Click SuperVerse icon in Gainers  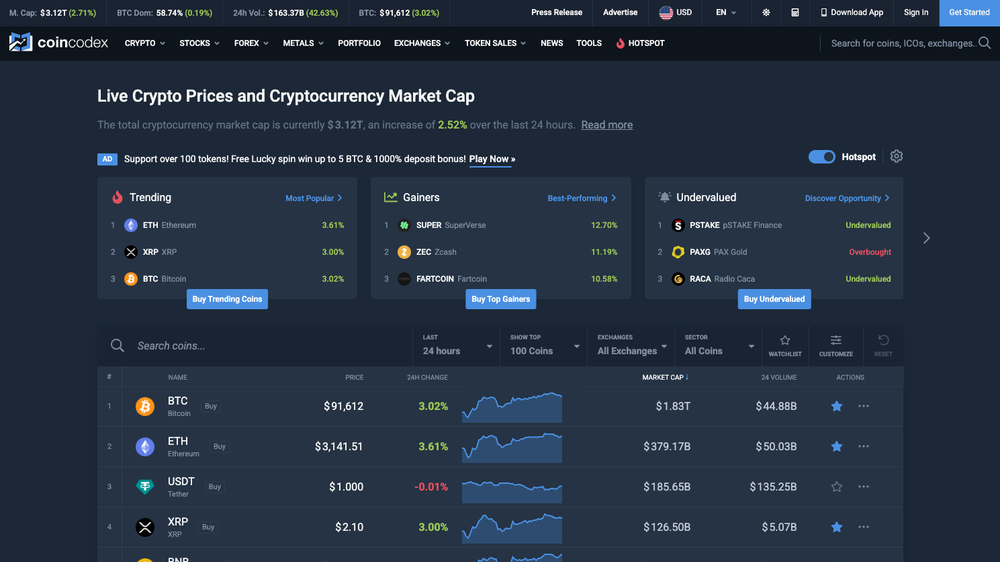coord(404,225)
